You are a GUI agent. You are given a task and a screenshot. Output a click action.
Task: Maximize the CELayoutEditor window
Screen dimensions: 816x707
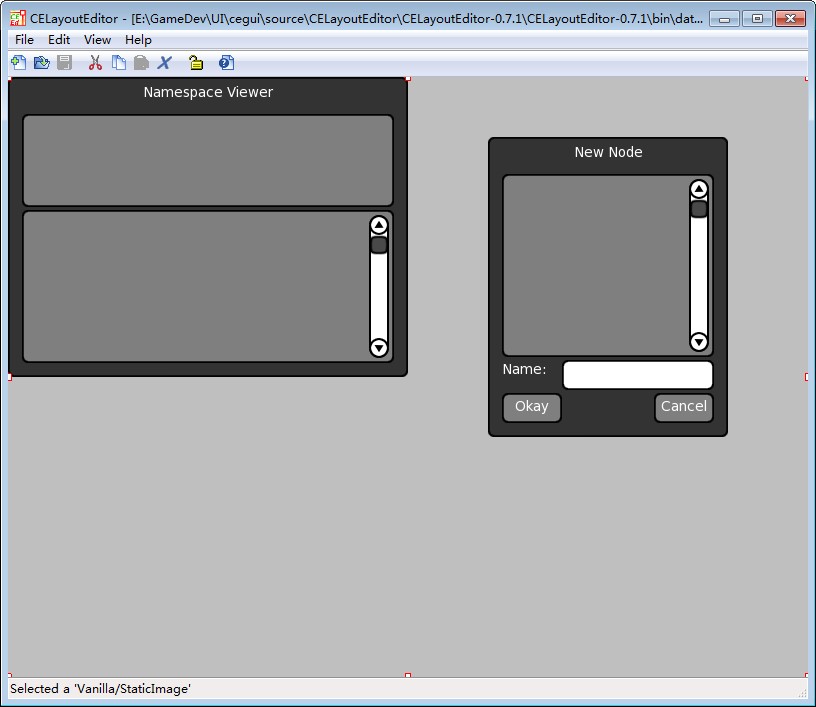[x=757, y=19]
